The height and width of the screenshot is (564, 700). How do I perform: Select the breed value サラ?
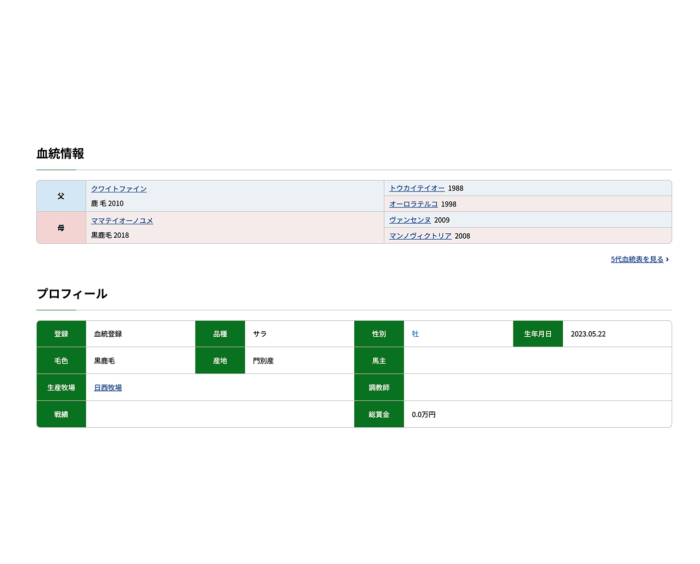coord(260,334)
